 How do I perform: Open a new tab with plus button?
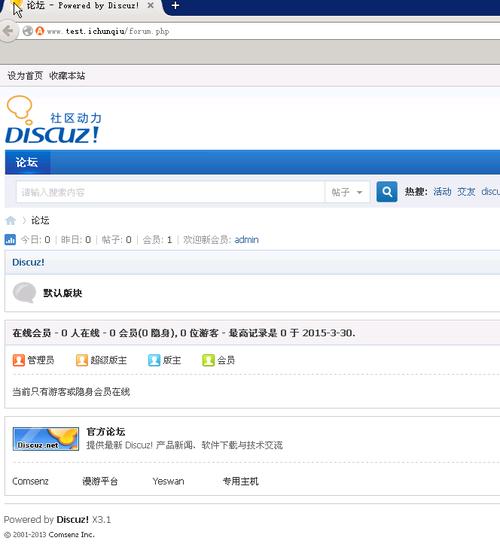(x=175, y=5)
